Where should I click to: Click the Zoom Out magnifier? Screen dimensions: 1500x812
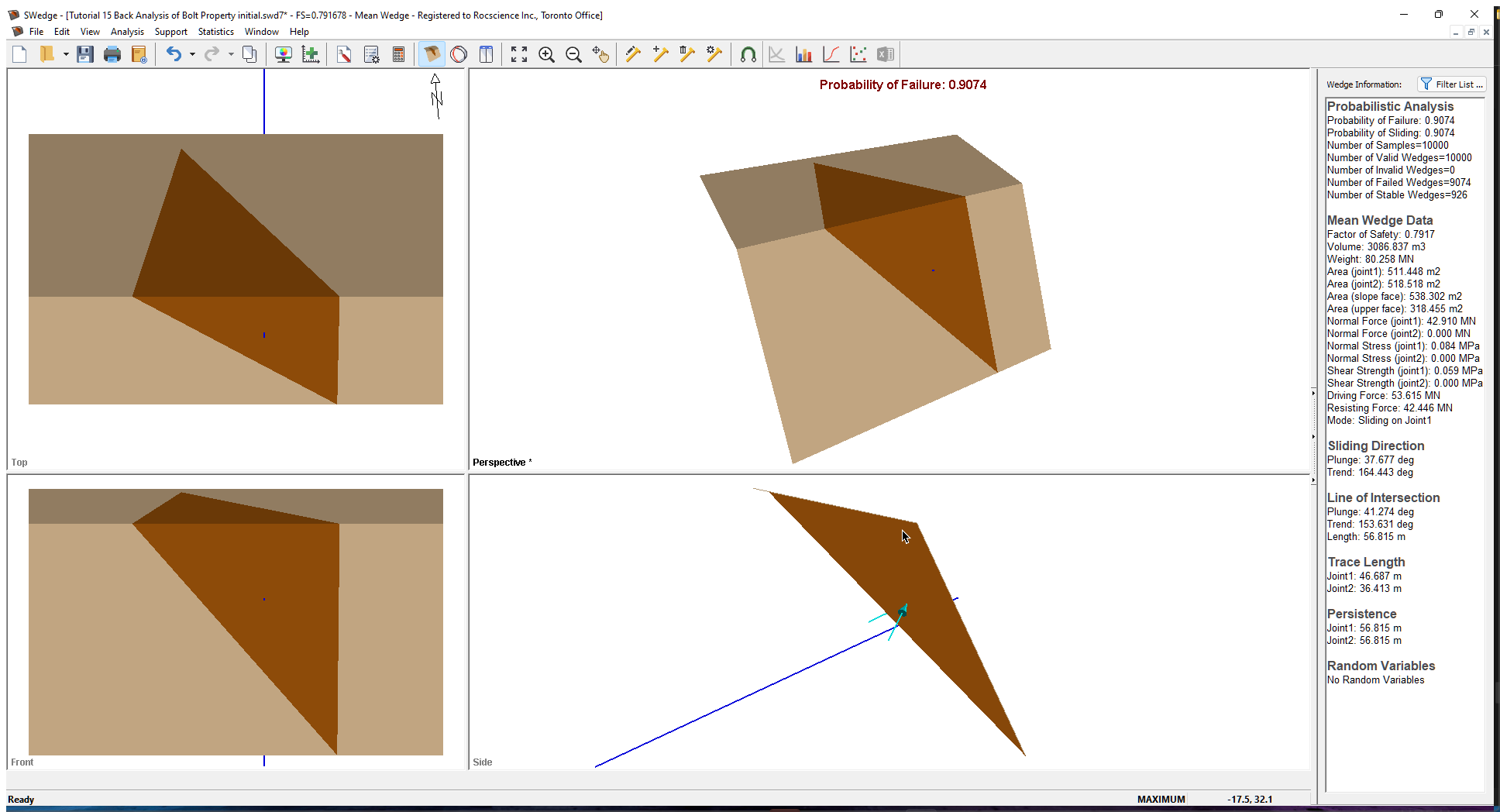tap(573, 54)
